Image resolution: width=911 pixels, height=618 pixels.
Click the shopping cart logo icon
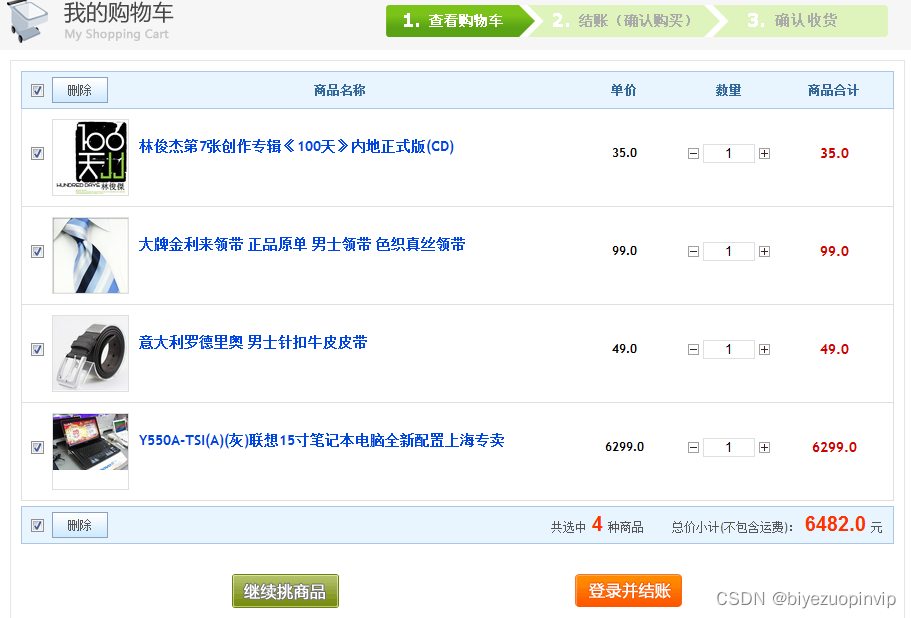click(x=27, y=20)
